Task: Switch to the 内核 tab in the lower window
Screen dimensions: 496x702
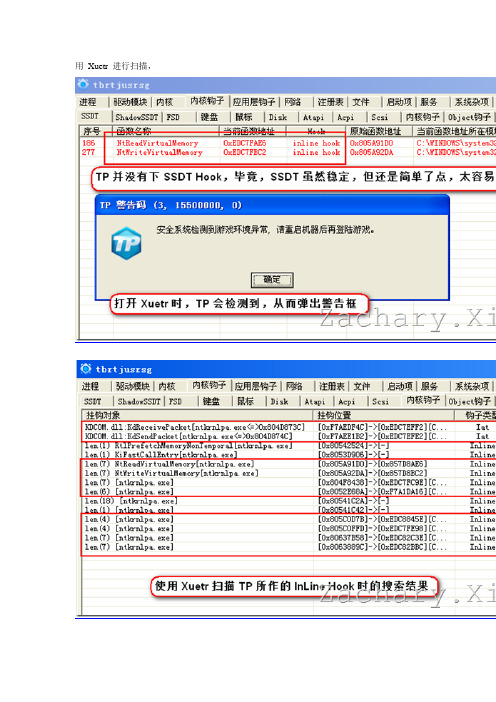Action: 167,386
